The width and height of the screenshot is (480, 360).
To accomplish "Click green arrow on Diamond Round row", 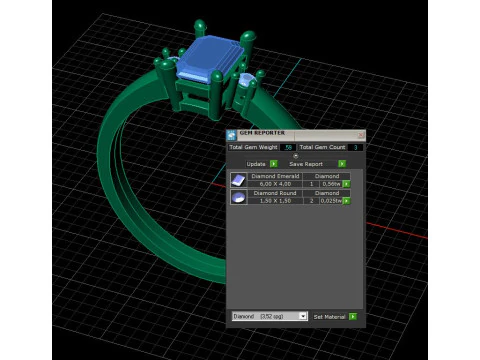I will [346, 201].
